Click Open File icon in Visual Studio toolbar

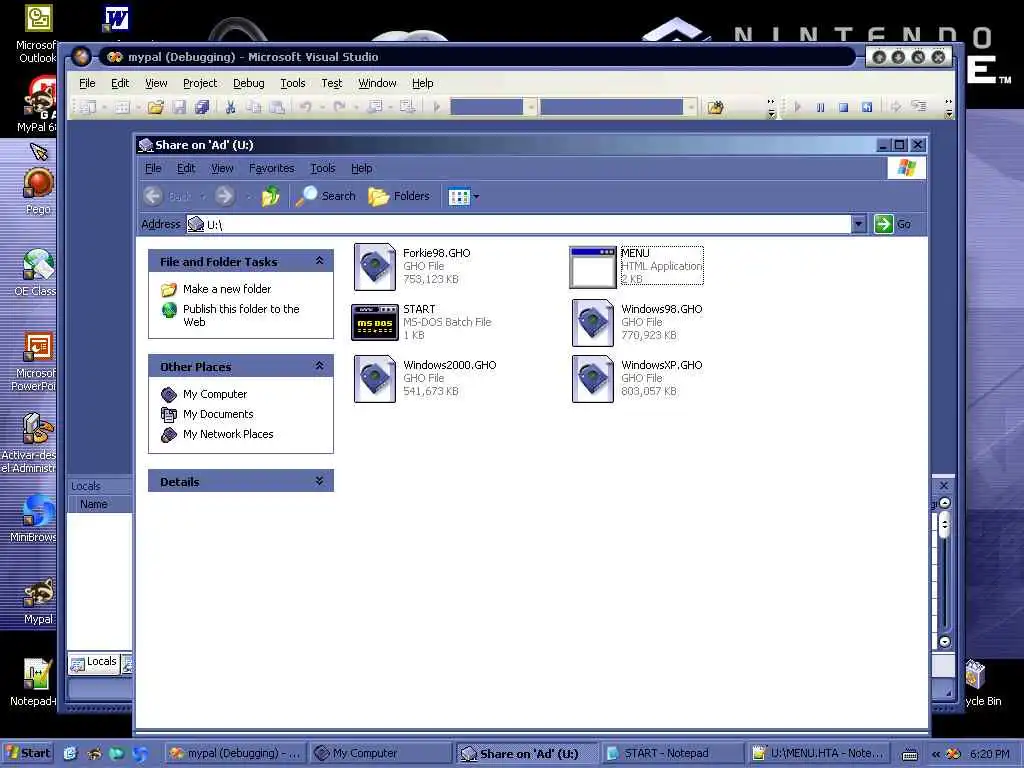click(x=155, y=106)
